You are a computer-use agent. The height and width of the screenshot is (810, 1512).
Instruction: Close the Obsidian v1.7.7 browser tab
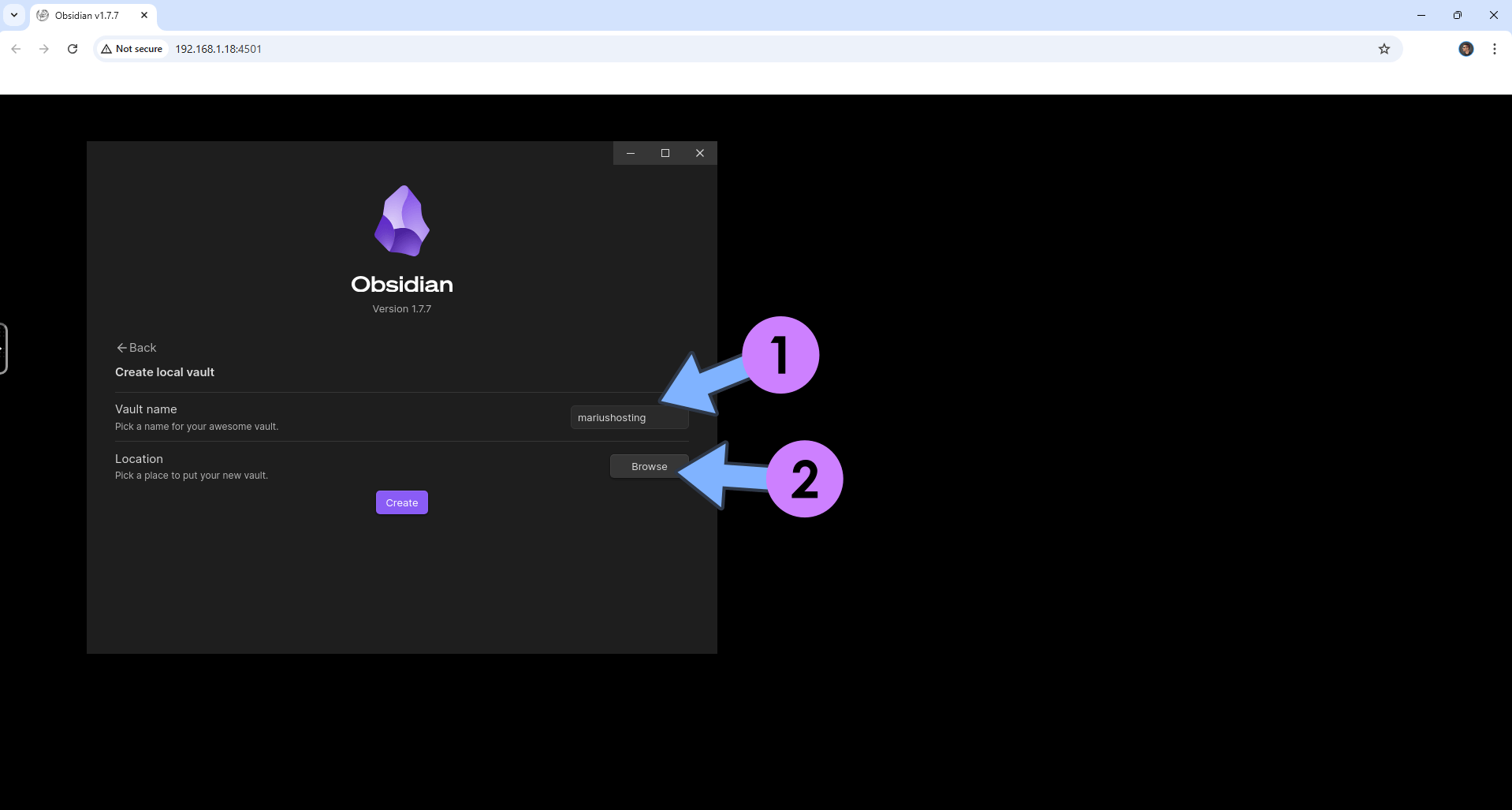(144, 15)
